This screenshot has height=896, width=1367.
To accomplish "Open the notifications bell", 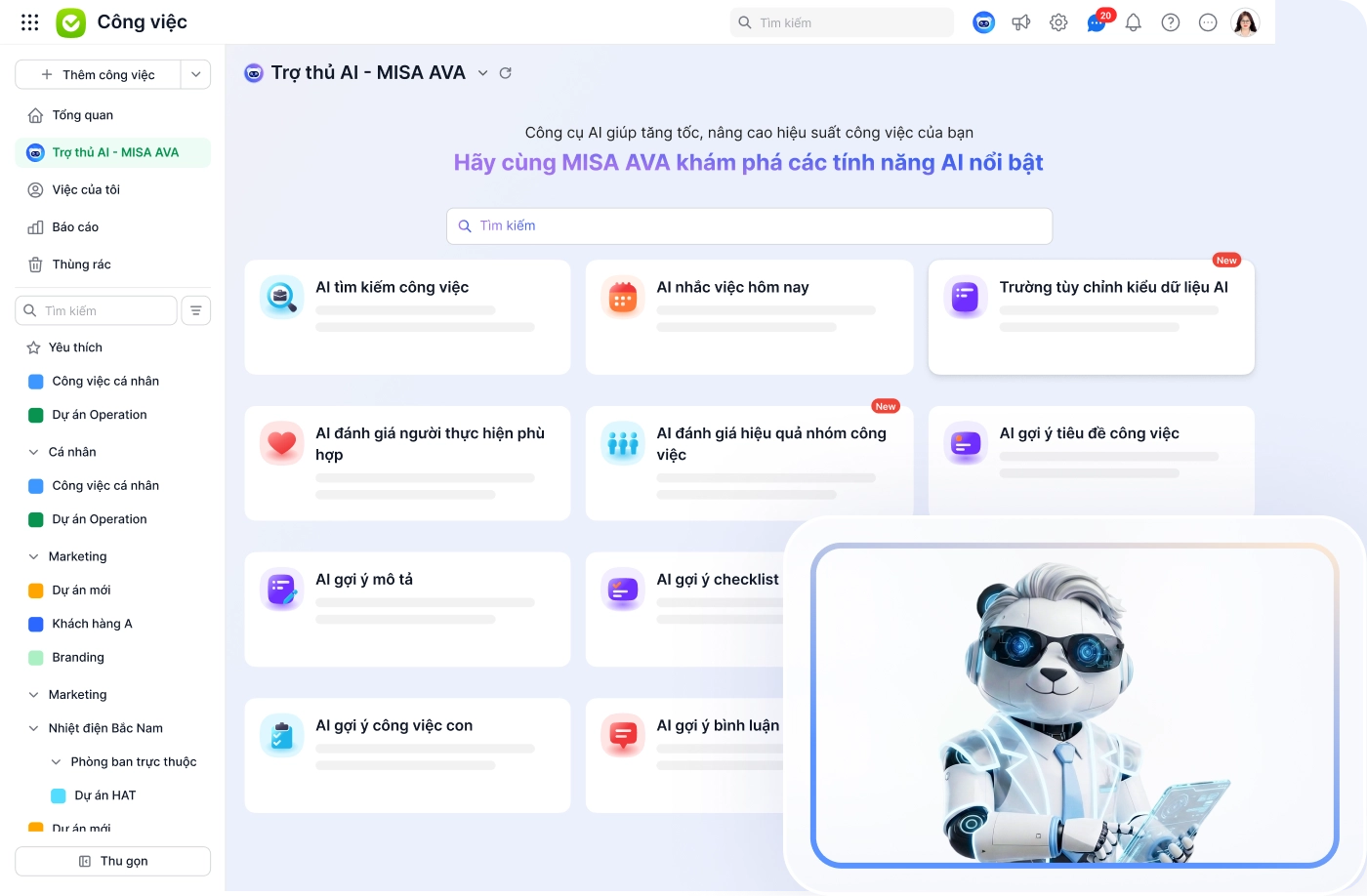I will pyautogui.click(x=1134, y=22).
